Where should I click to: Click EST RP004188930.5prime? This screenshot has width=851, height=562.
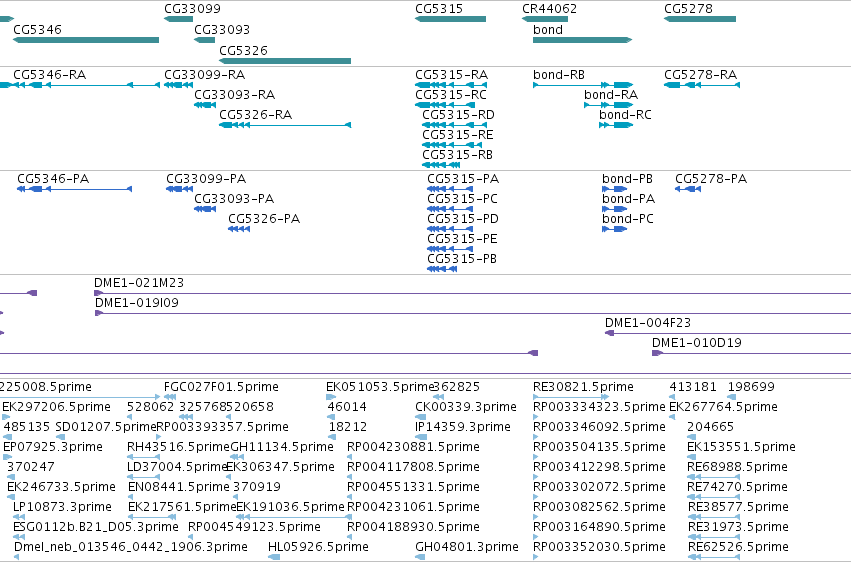click(413, 528)
